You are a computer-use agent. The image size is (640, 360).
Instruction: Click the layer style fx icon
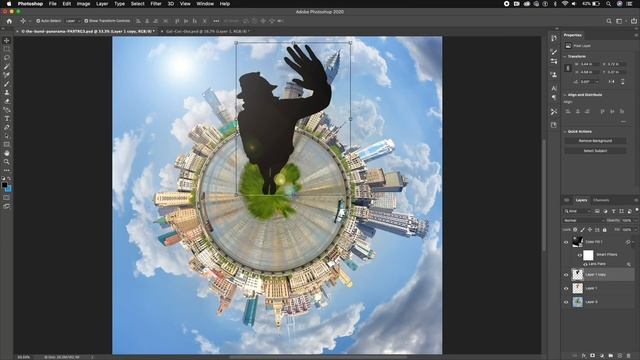(584, 356)
